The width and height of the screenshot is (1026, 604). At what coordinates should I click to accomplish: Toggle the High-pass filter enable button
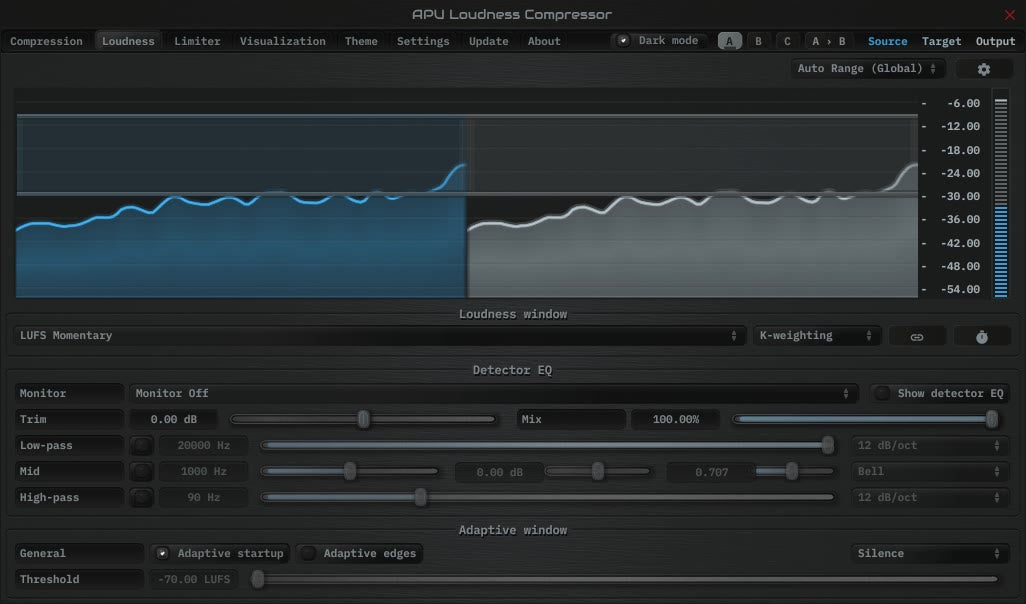coord(141,498)
